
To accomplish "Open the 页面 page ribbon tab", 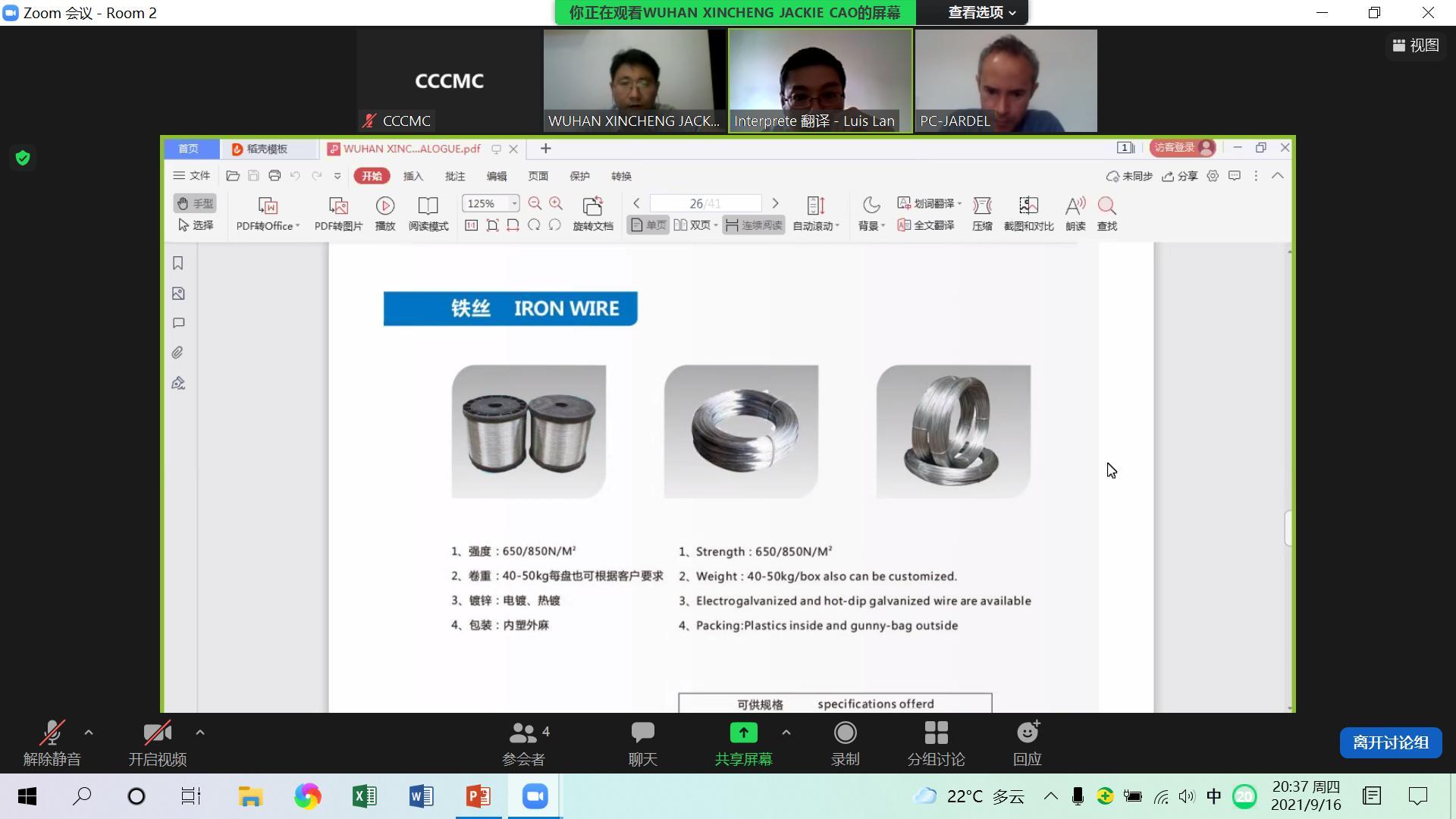I will (538, 176).
